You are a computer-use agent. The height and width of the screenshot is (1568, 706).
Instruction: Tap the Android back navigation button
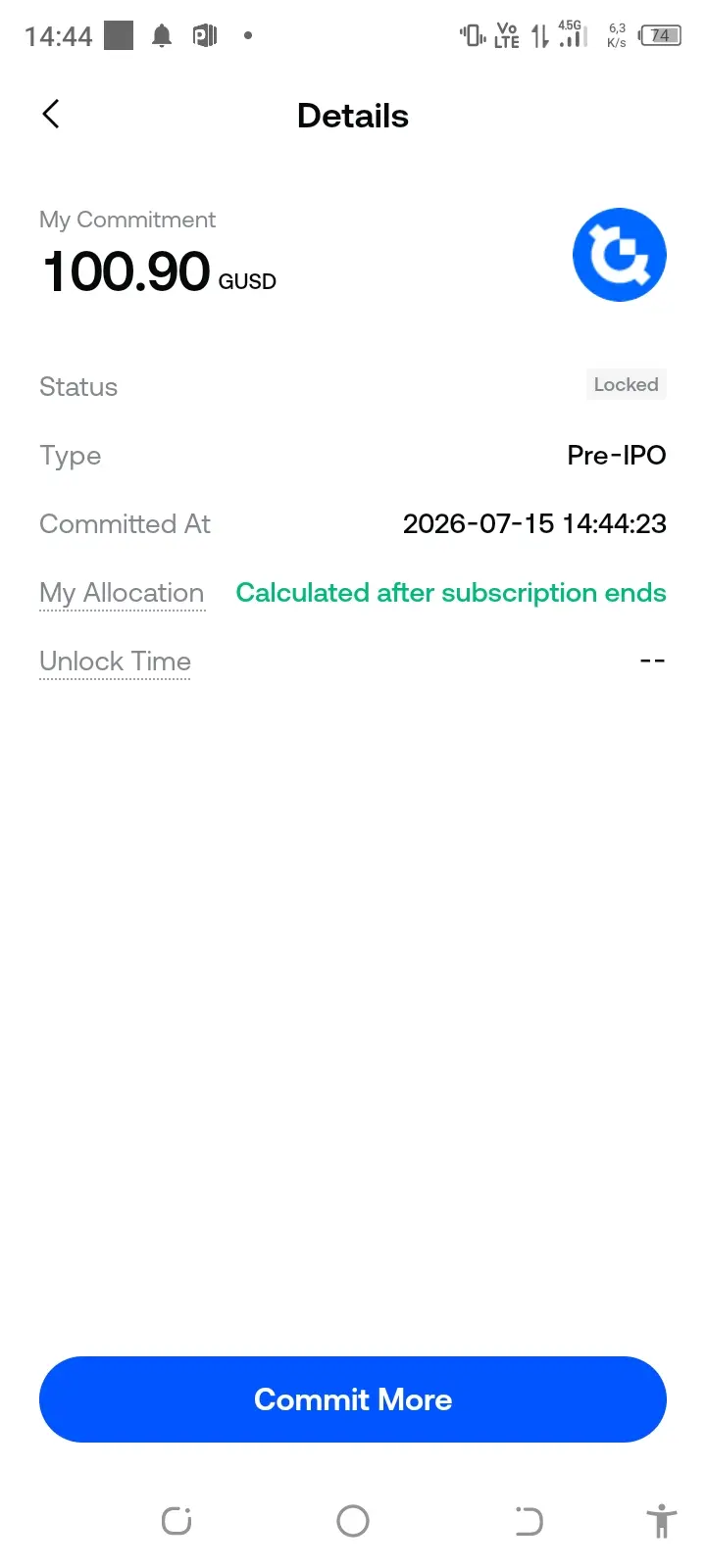pyautogui.click(x=529, y=1521)
